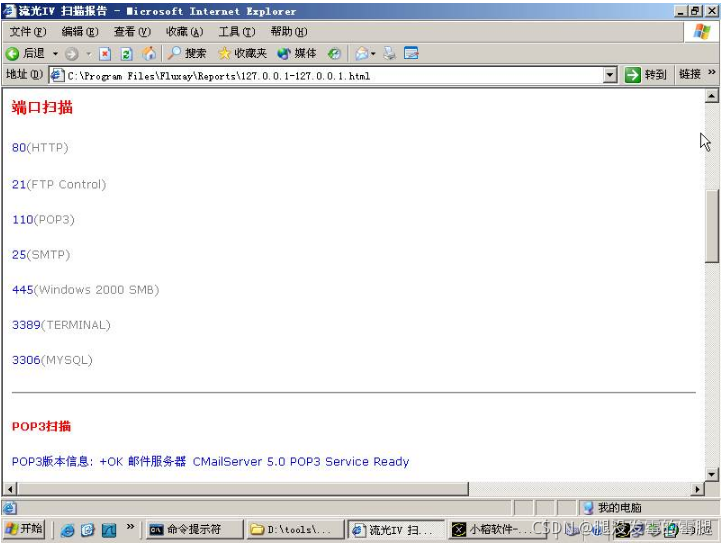
Task: Click the IE page icon in address bar
Action: pos(57,75)
